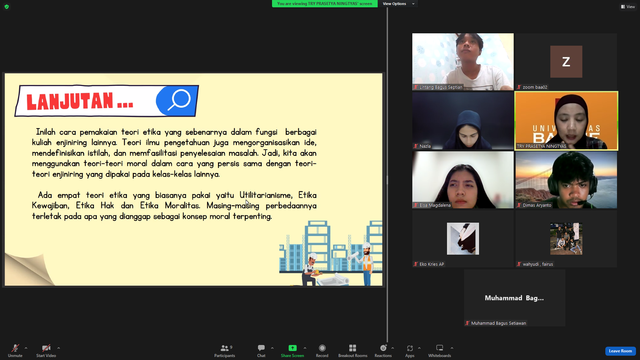Image resolution: width=640 pixels, height=360 pixels.
Task: Select zoom baa02 participant tile
Action: pyautogui.click(x=566, y=62)
